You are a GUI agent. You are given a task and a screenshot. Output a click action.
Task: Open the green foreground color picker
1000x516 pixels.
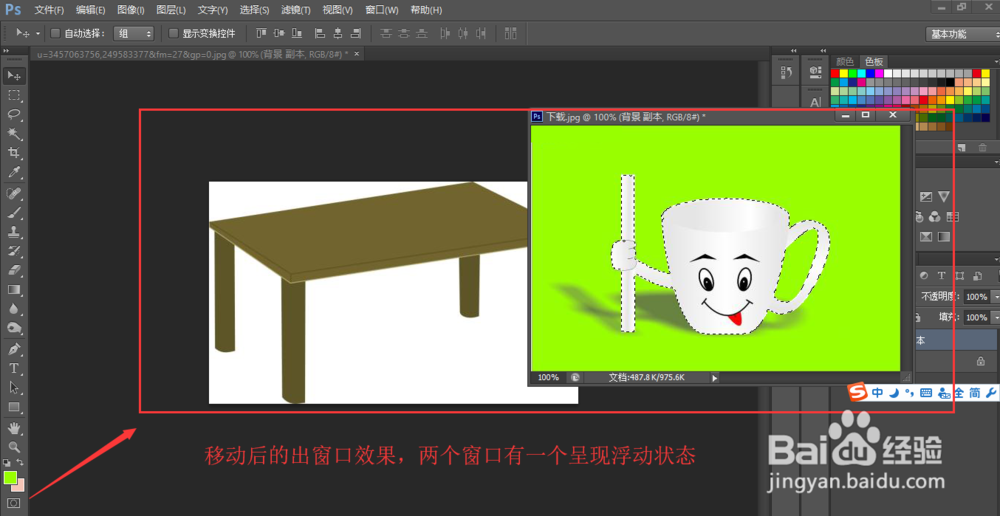click(x=10, y=477)
